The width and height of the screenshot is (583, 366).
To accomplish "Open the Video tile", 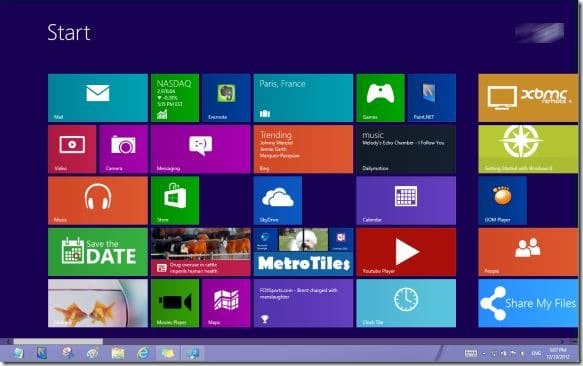I will pyautogui.click(x=72, y=149).
